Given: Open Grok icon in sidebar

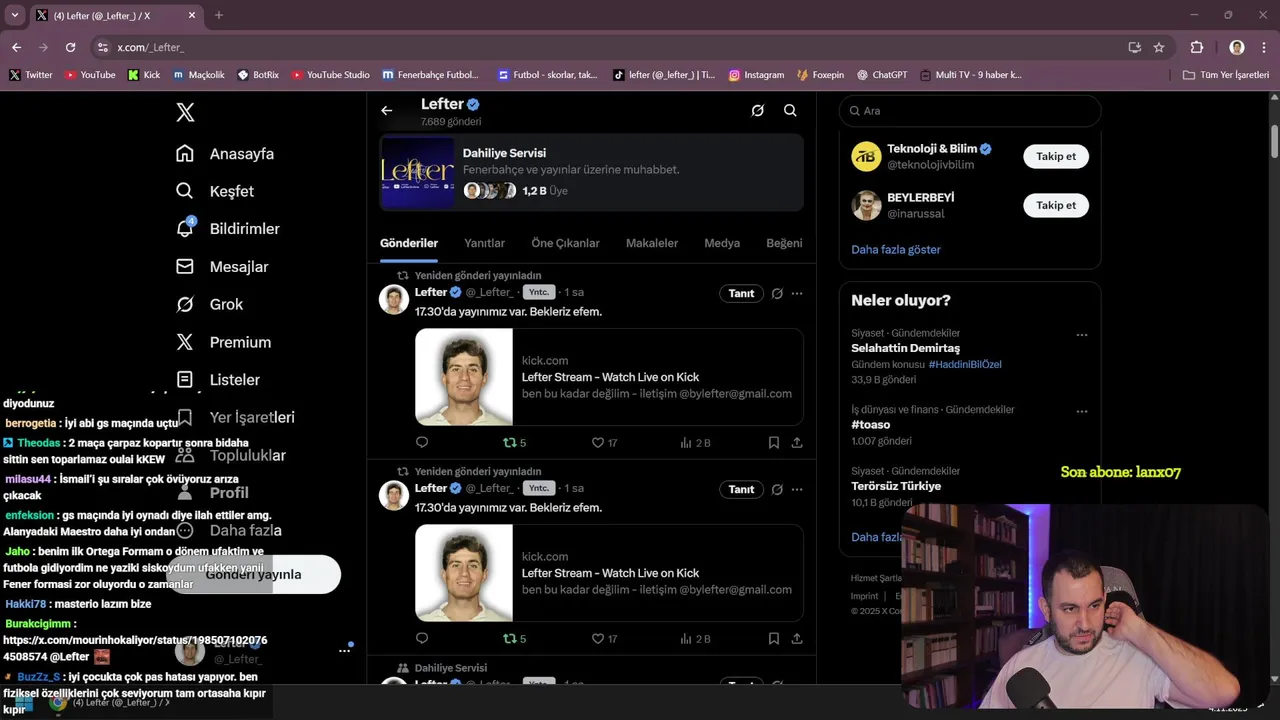Looking at the screenshot, I should pos(185,304).
